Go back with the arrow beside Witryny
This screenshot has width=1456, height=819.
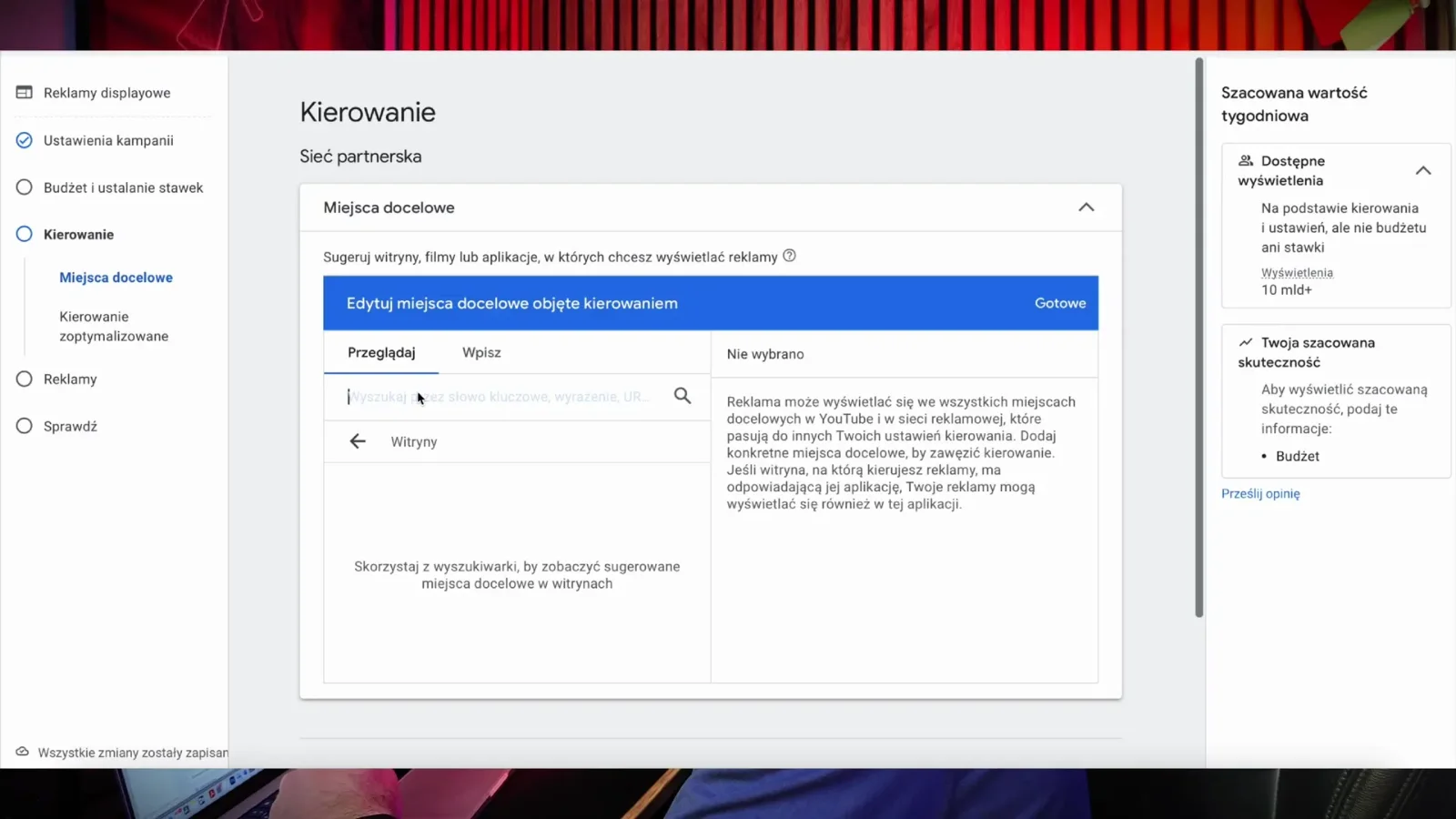click(x=358, y=441)
